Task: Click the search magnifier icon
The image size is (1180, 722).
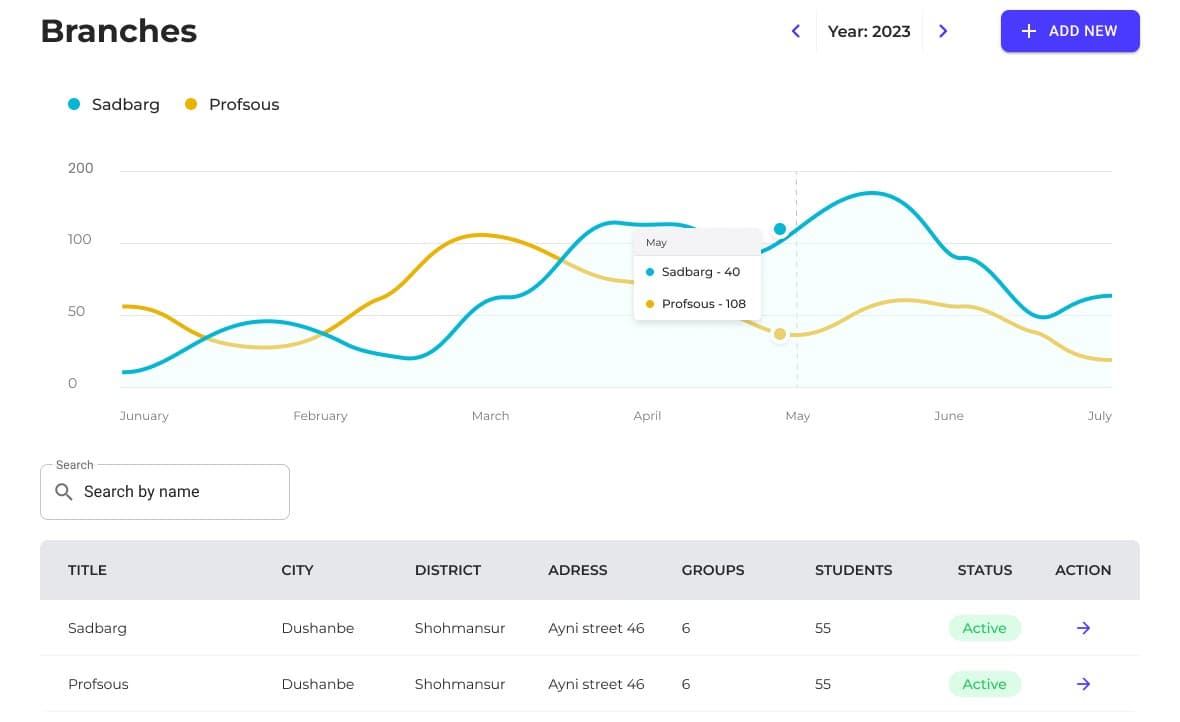Action: (x=64, y=492)
